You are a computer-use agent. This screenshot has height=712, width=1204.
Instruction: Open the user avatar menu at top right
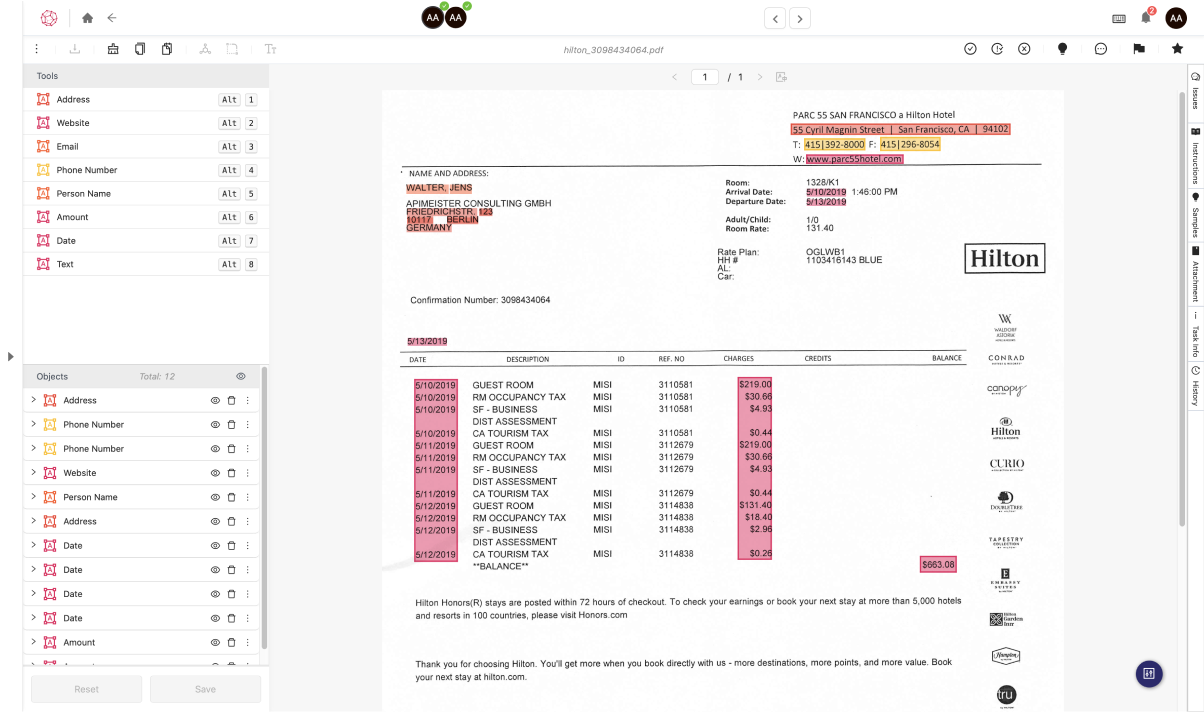[1176, 18]
